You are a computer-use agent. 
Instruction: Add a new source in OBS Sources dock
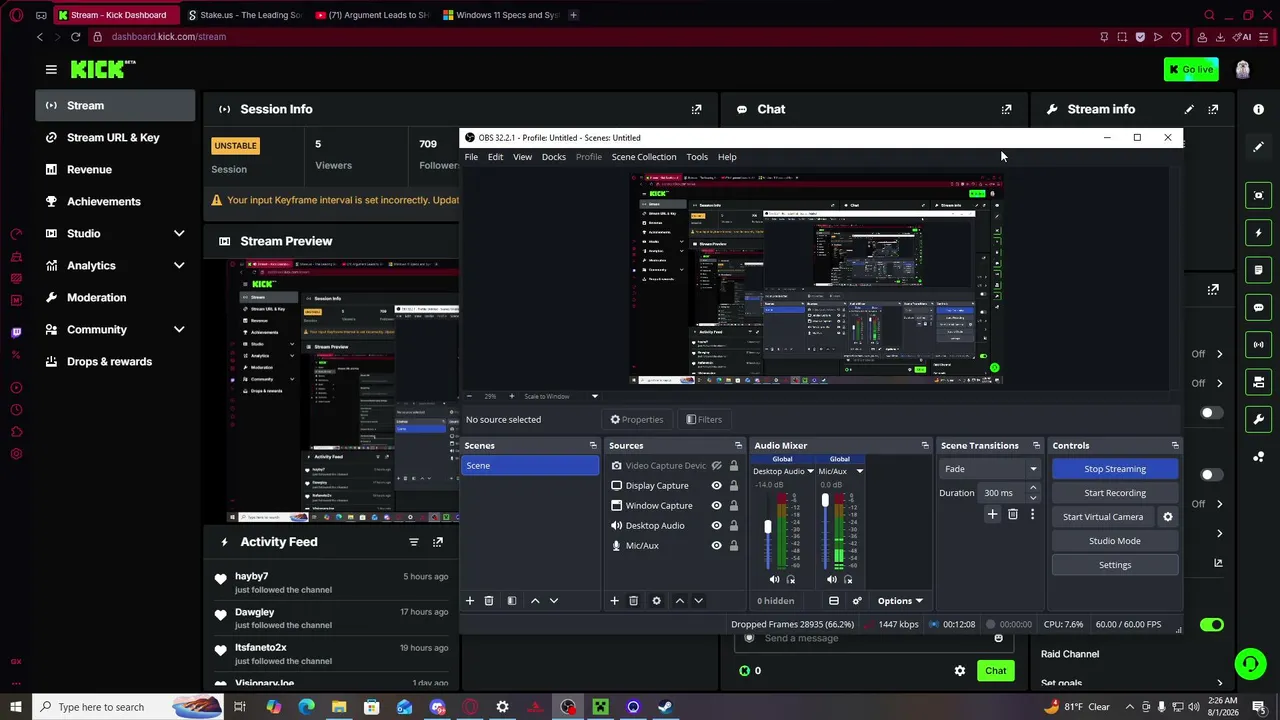[614, 601]
